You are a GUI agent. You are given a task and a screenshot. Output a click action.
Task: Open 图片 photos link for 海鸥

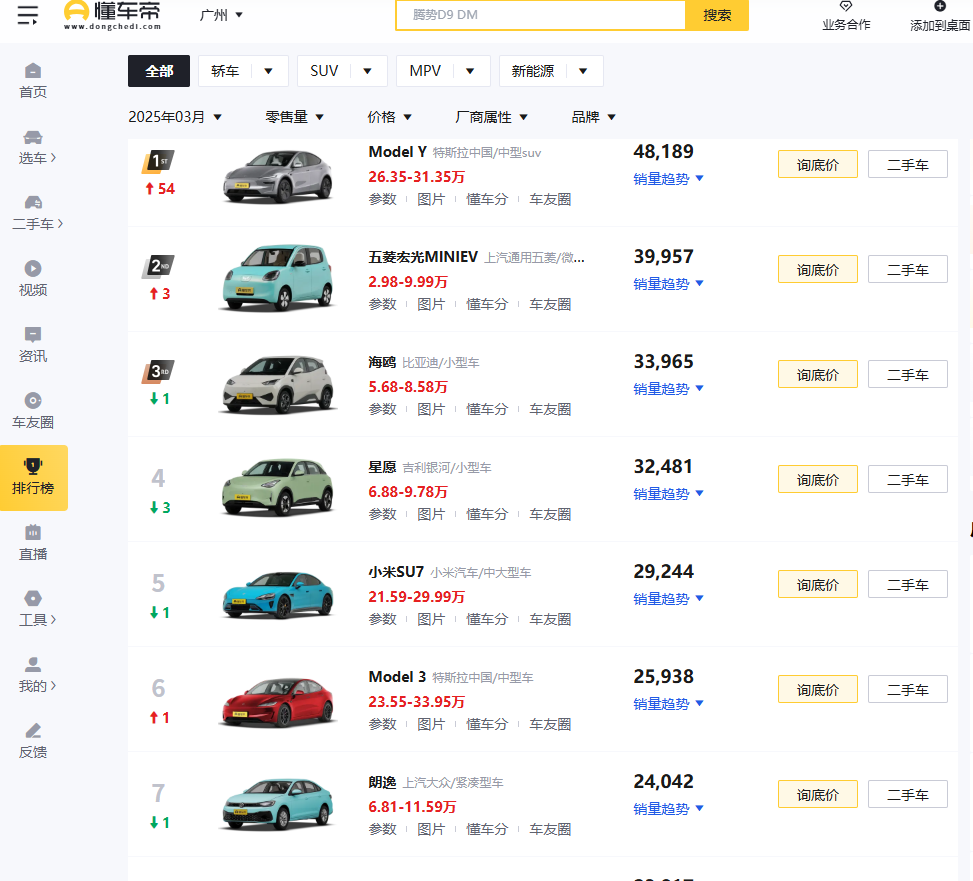(431, 409)
